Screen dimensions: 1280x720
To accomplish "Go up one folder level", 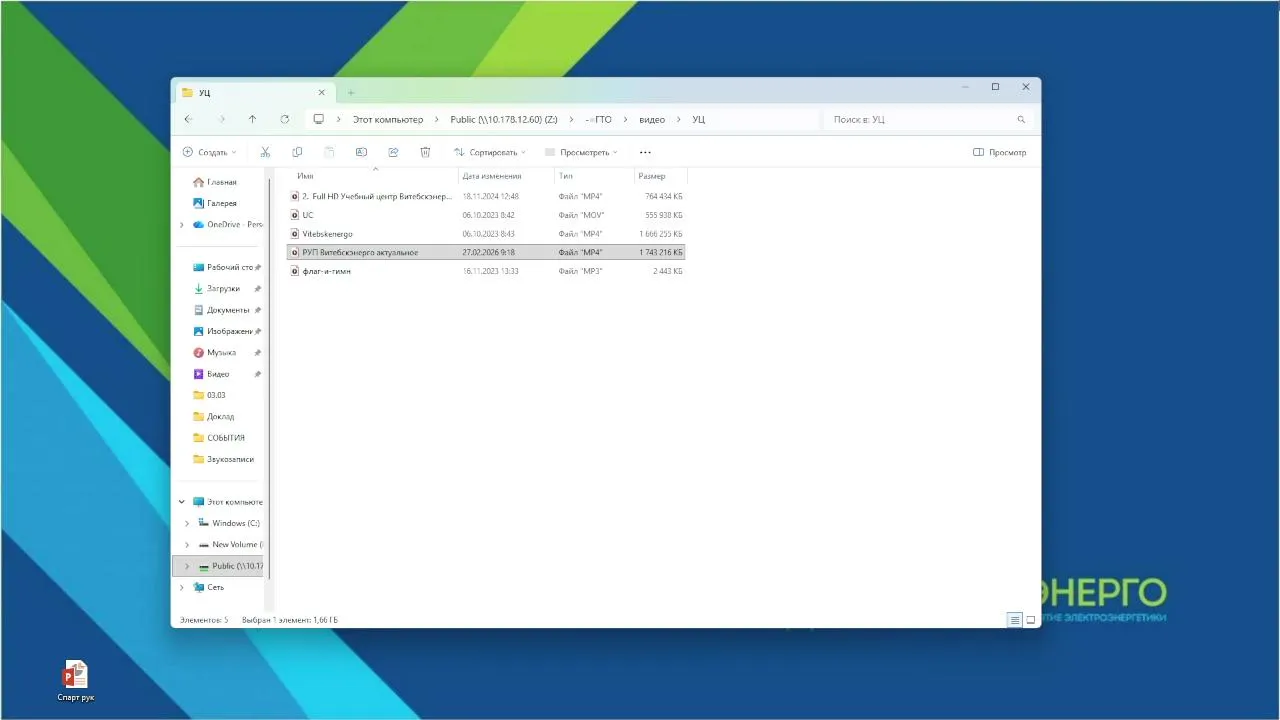I will coord(252,119).
